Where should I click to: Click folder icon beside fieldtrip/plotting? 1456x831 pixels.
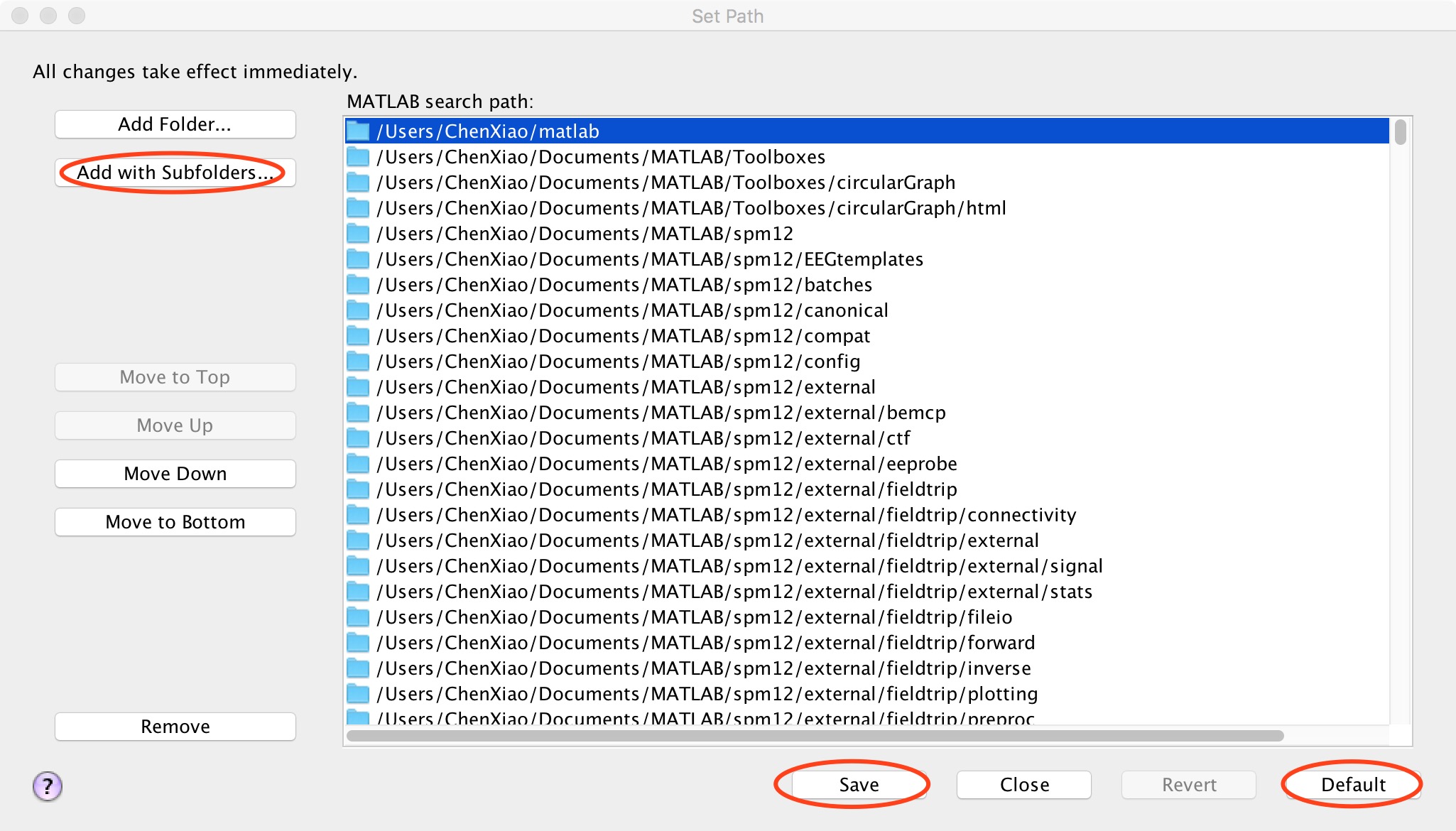point(358,694)
